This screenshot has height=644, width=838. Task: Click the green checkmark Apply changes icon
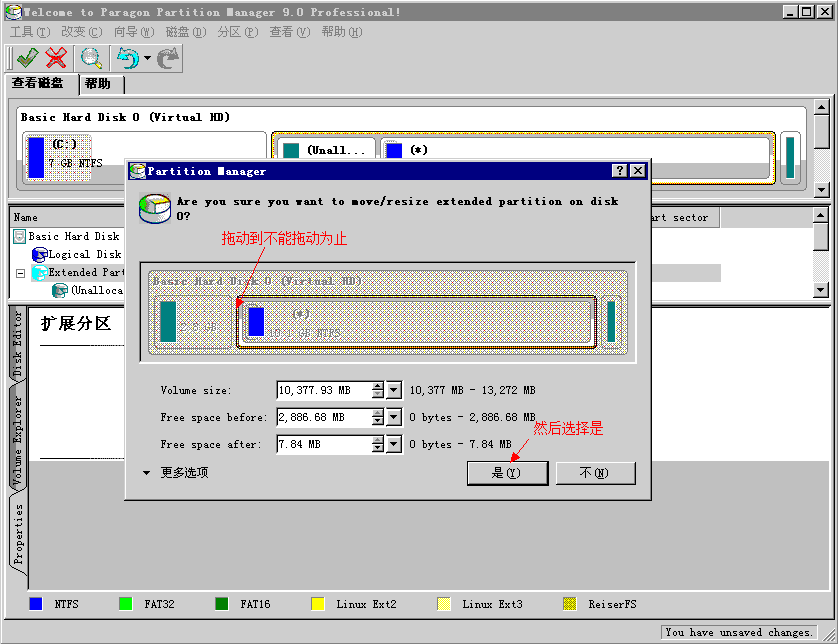pyautogui.click(x=27, y=58)
